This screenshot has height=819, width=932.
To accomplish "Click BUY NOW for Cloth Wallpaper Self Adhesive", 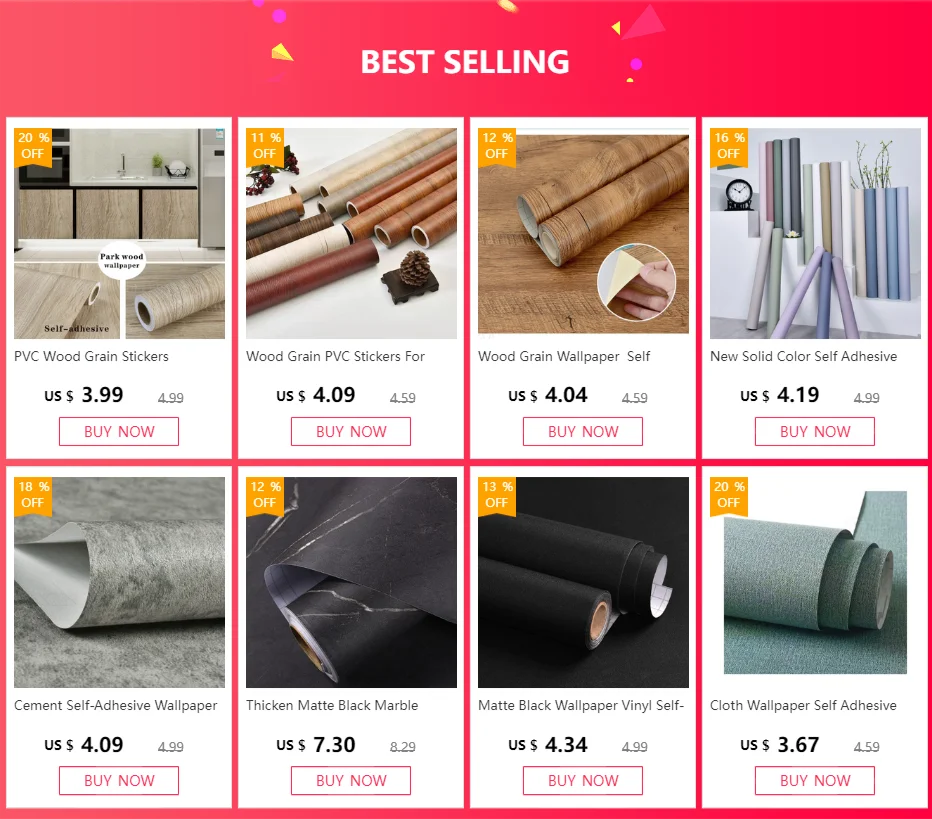I will click(815, 780).
